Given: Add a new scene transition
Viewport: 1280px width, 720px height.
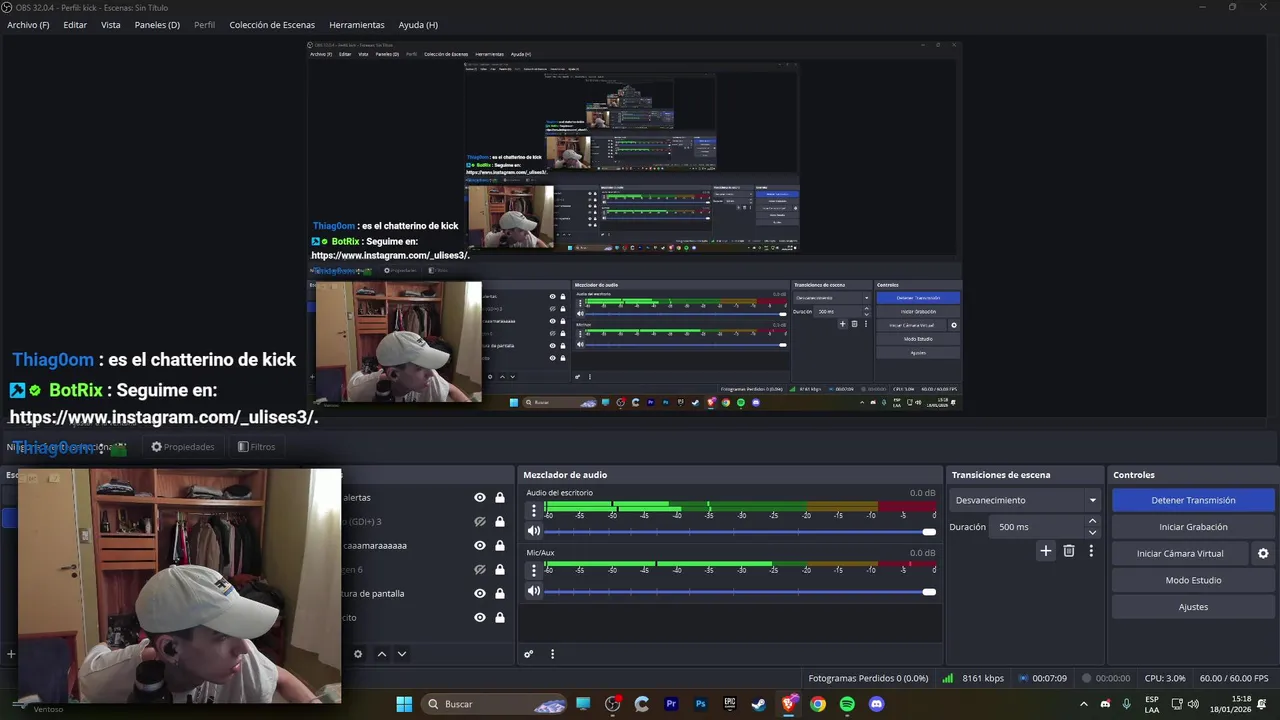Looking at the screenshot, I should coord(1046,551).
